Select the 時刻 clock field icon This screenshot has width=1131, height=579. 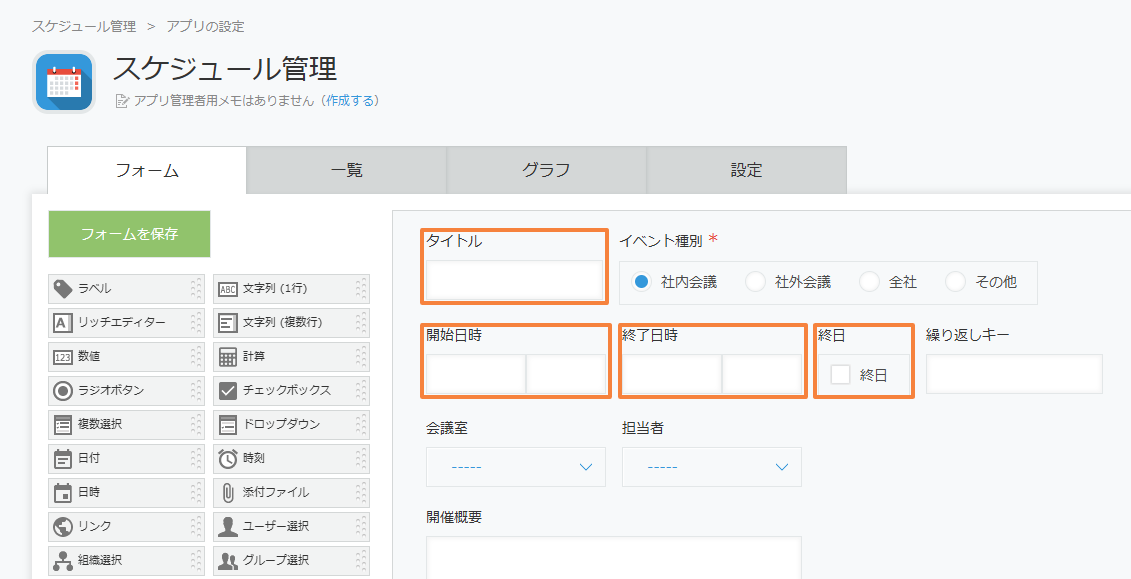pyautogui.click(x=228, y=458)
